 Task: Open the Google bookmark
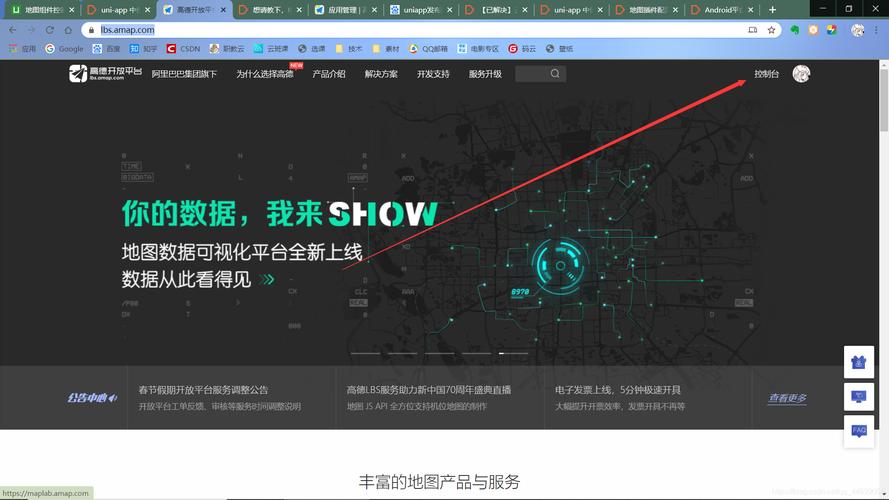[x=64, y=49]
